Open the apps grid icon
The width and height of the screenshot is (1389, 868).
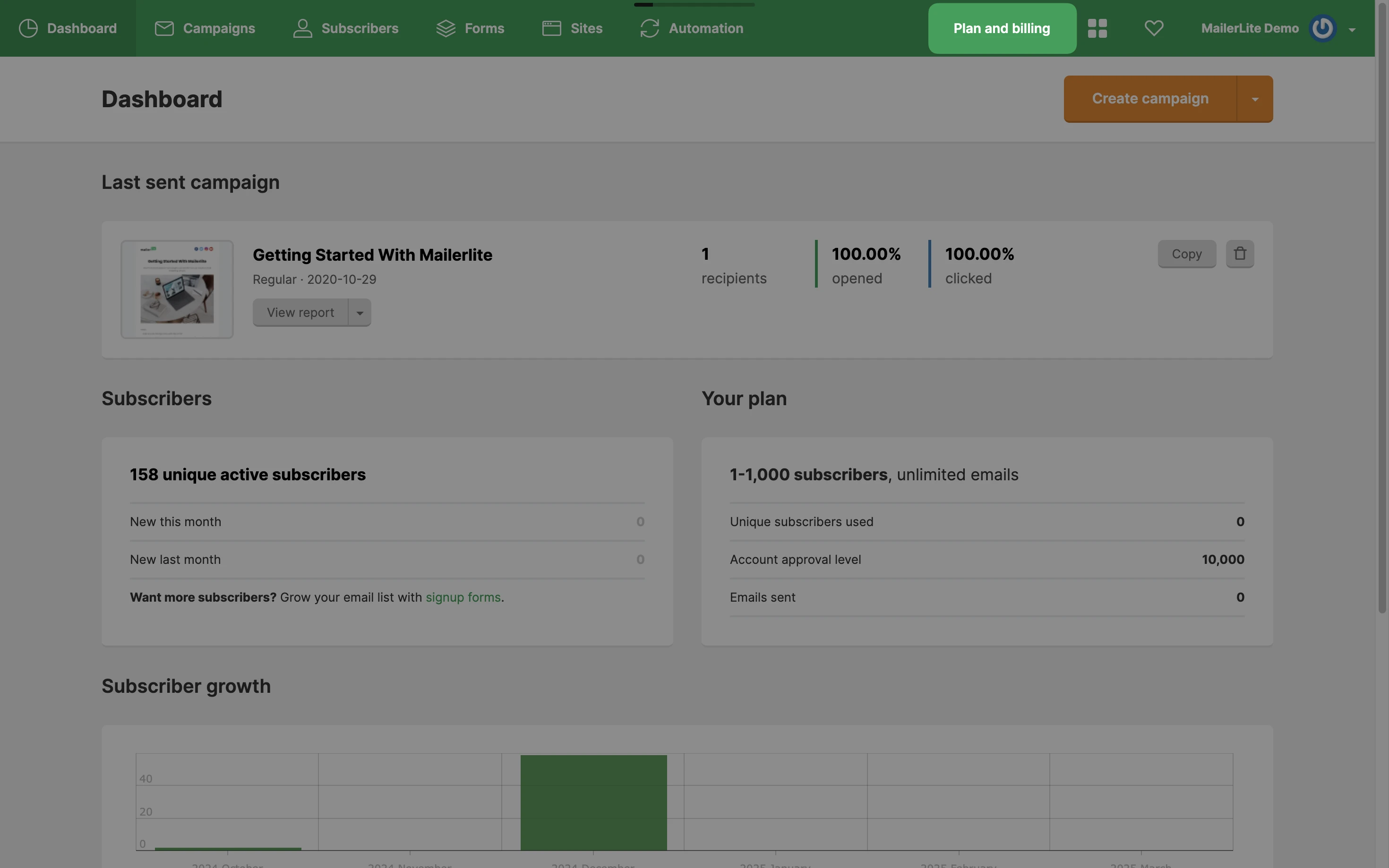pos(1097,28)
